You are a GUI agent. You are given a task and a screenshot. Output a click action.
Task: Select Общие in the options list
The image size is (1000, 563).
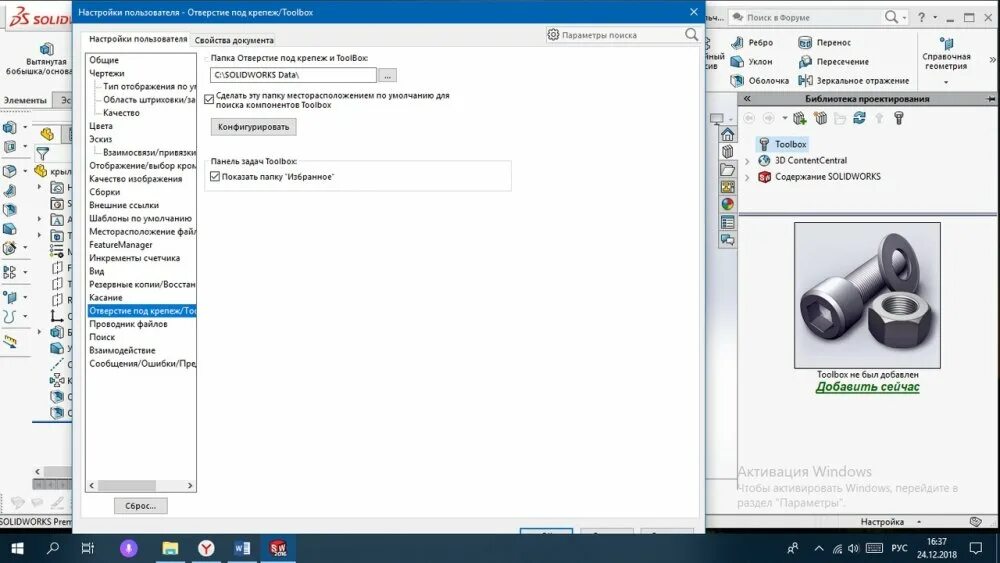click(x=104, y=60)
